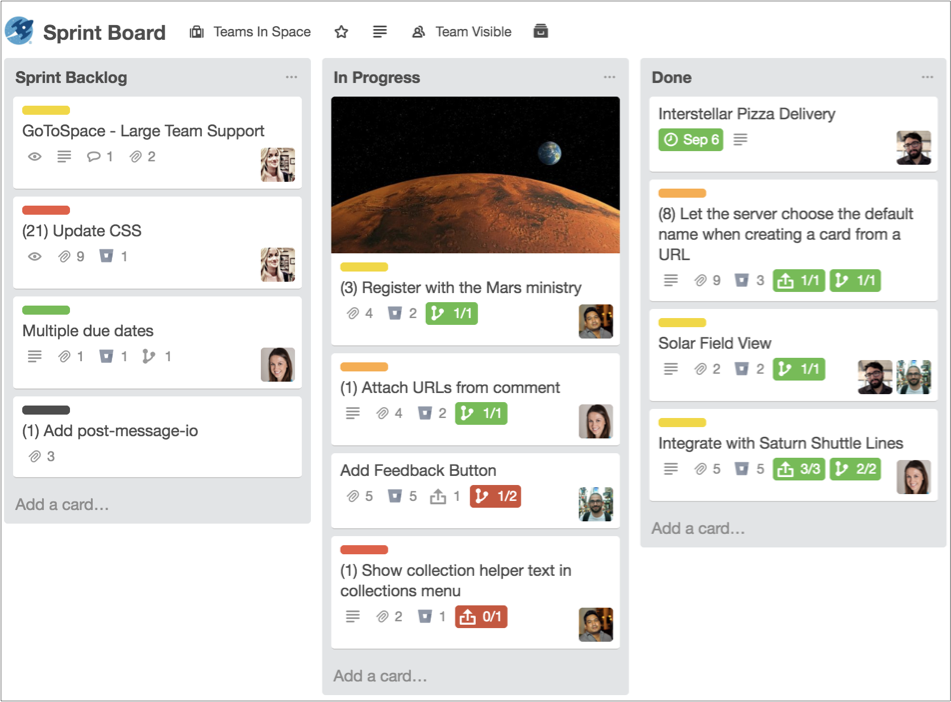Viewport: 951px width, 702px height.
Task: Open the Sprint Backlog list menu
Action: tap(291, 77)
